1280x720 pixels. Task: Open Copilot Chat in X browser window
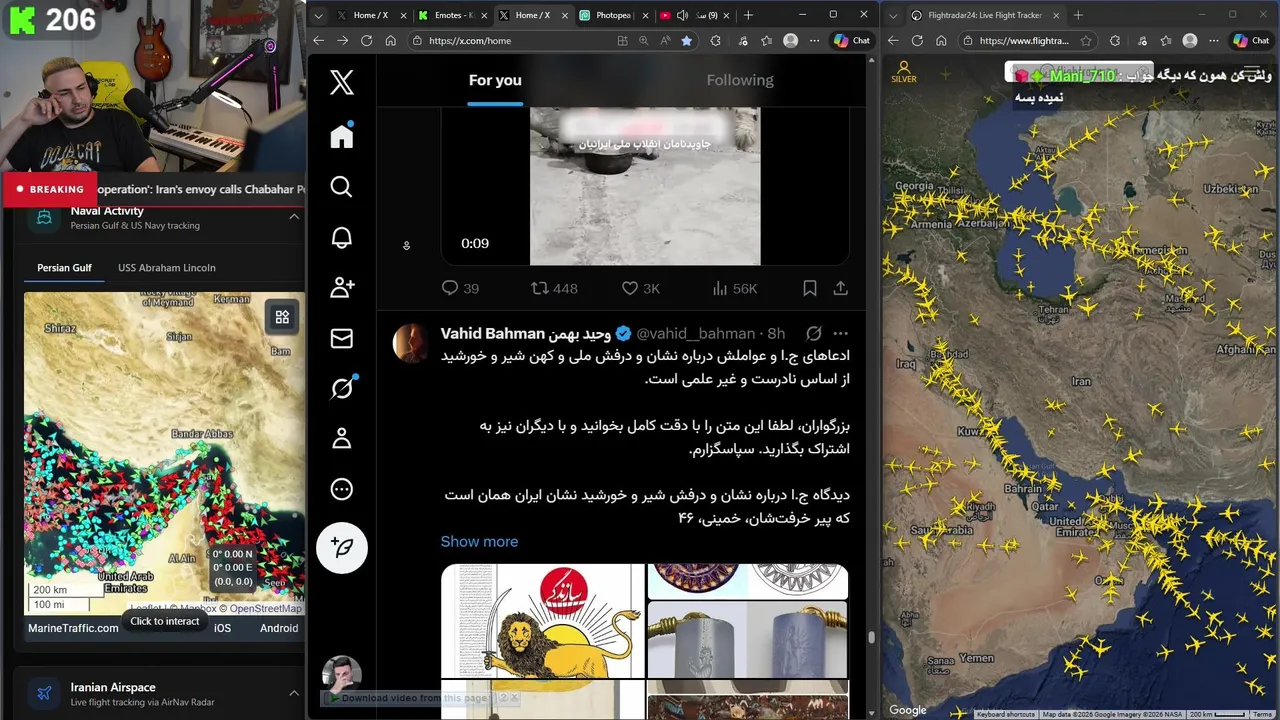click(x=852, y=41)
